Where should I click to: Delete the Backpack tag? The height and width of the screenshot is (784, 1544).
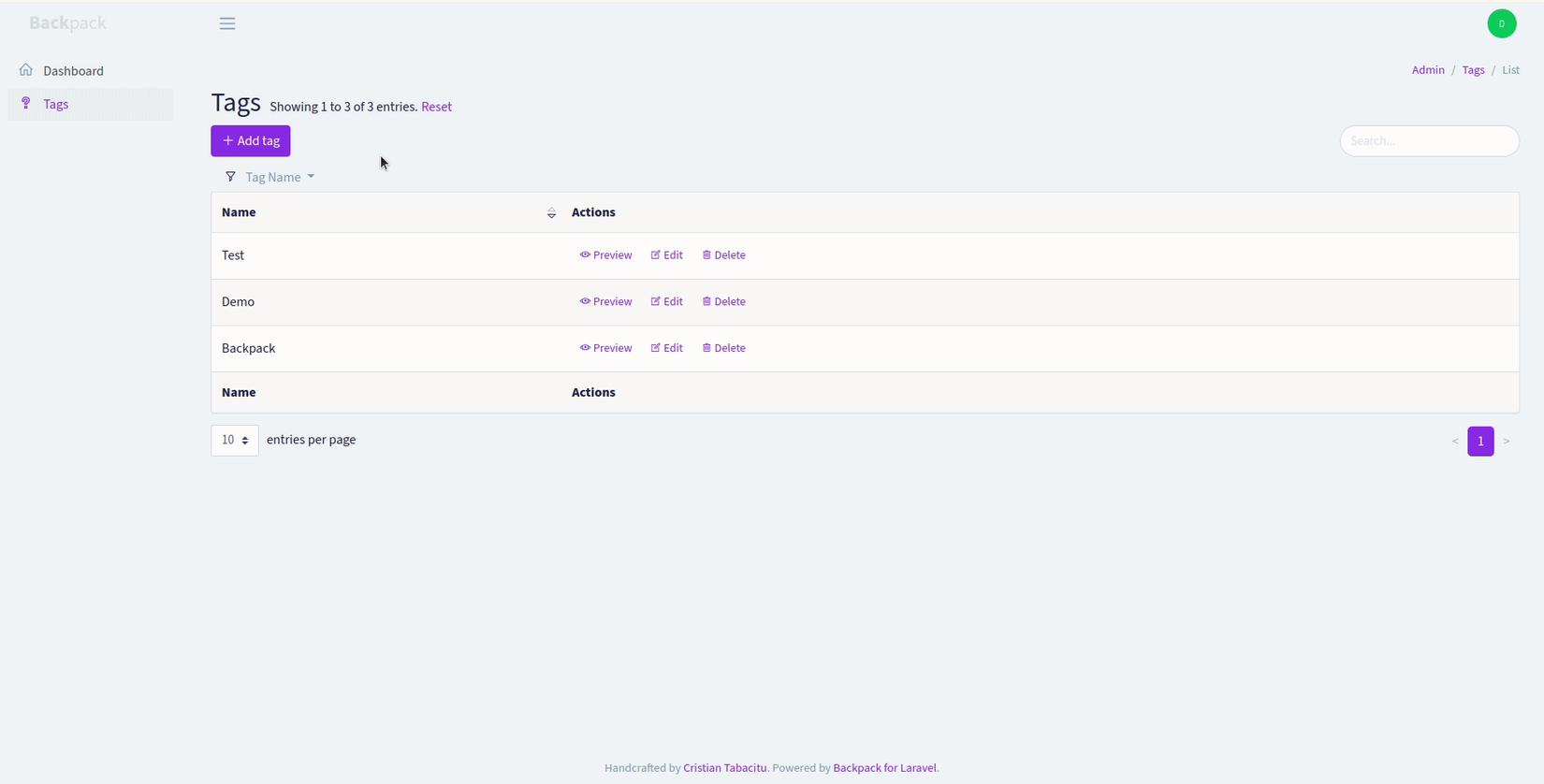[724, 348]
